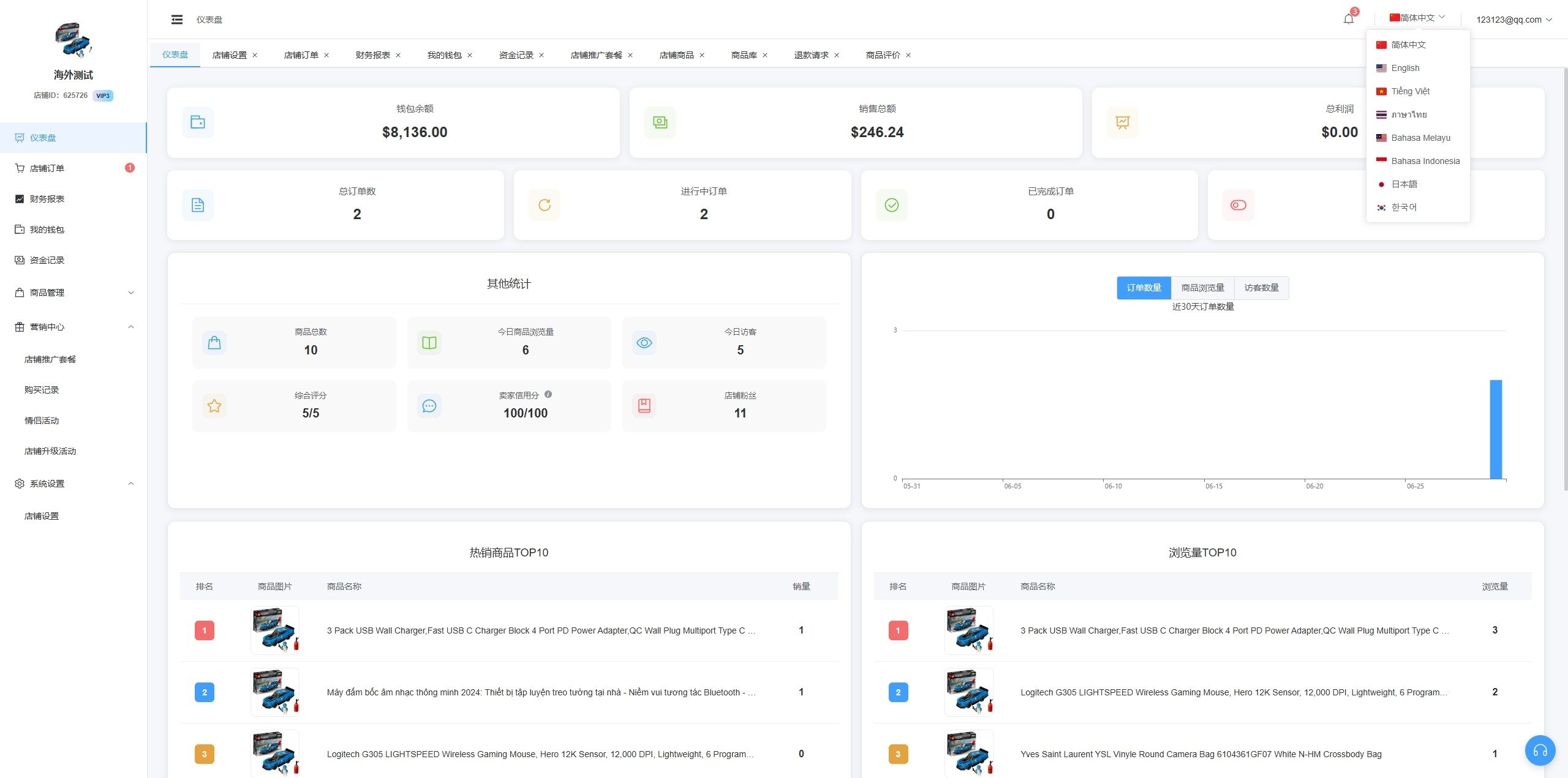
Task: Click the rank 1 hot product thumbnail
Action: 275,630
